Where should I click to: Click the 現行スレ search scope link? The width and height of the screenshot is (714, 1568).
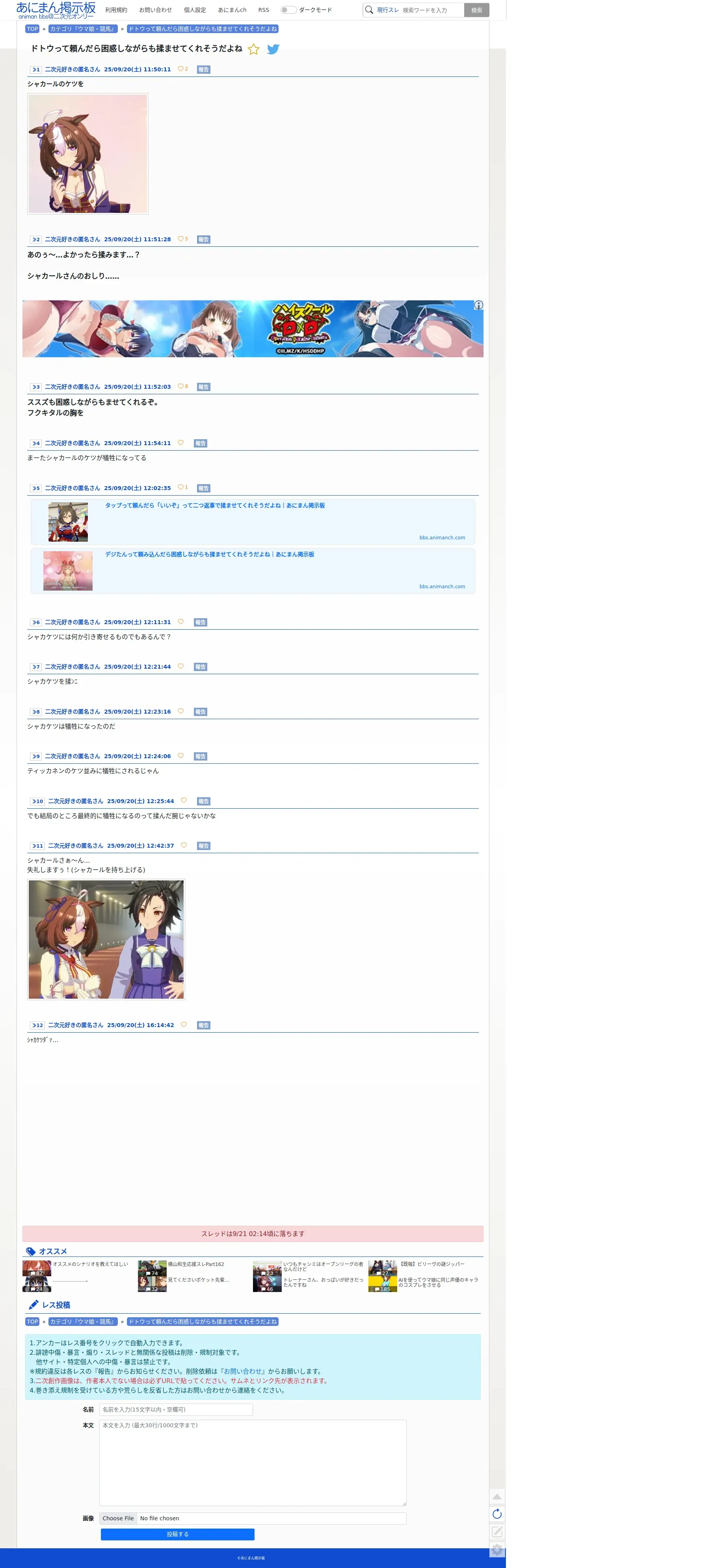(388, 10)
